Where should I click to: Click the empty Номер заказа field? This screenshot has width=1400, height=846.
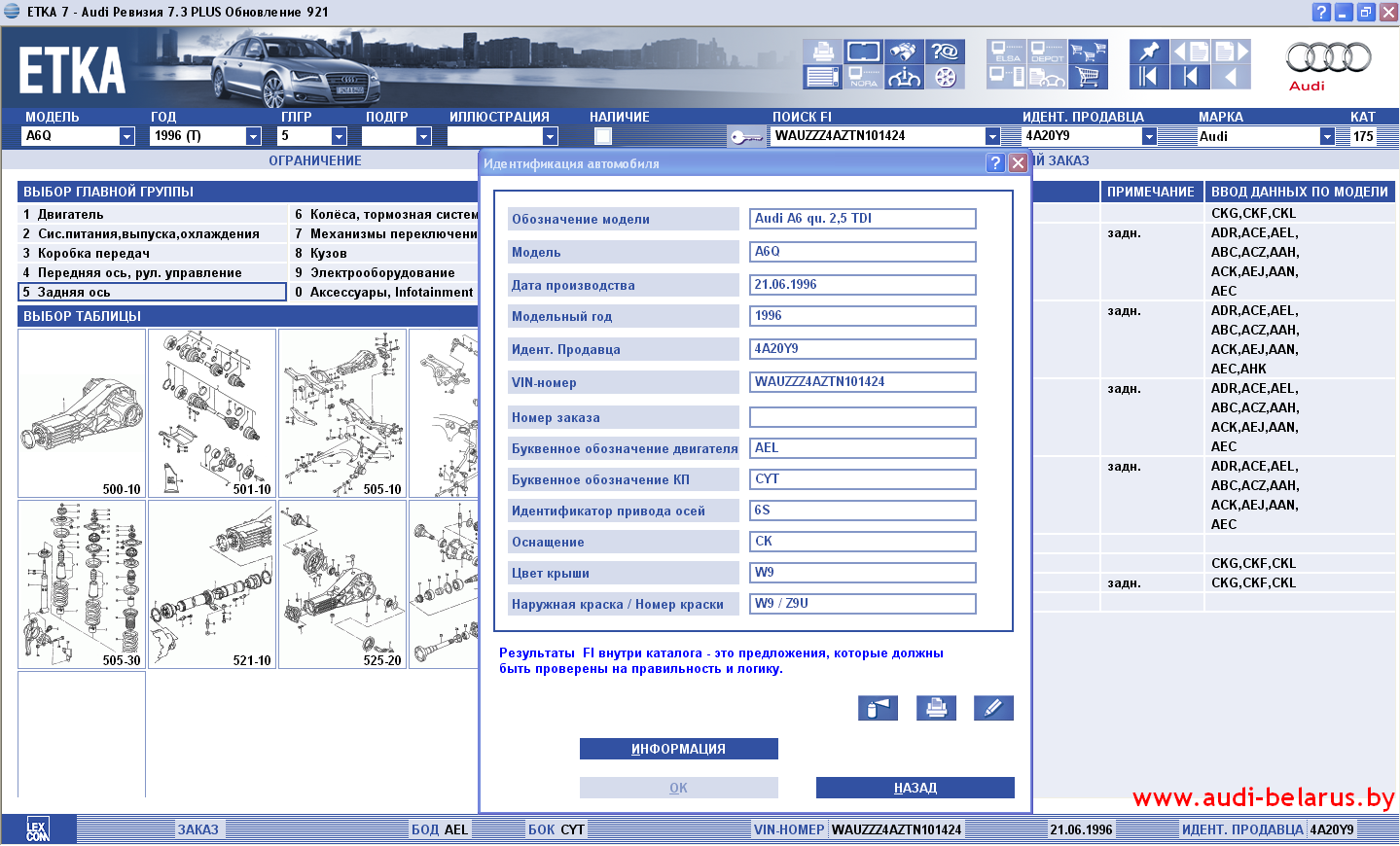[x=862, y=417]
